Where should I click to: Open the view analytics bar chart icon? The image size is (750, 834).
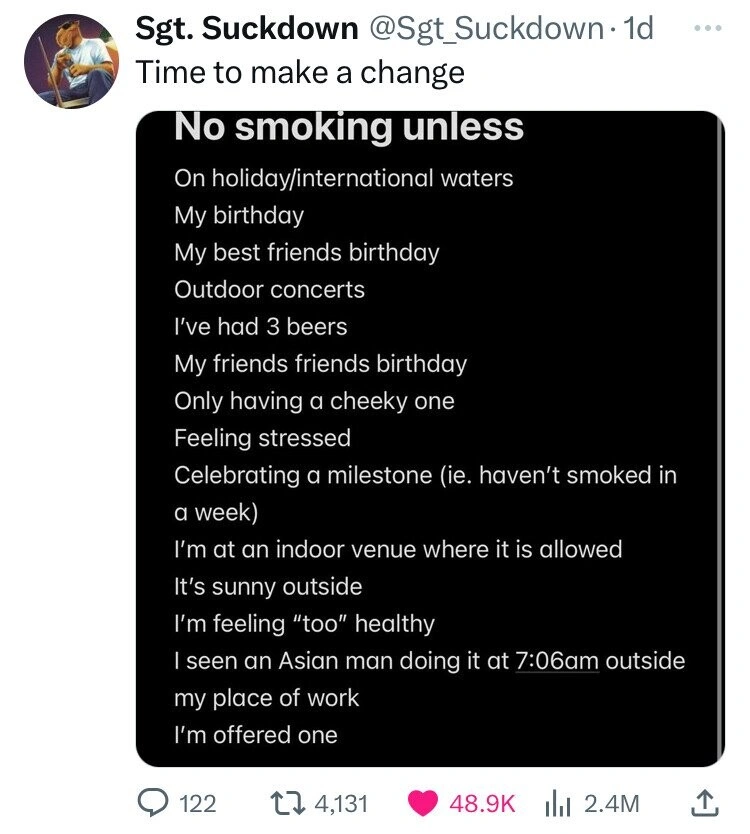[x=559, y=803]
